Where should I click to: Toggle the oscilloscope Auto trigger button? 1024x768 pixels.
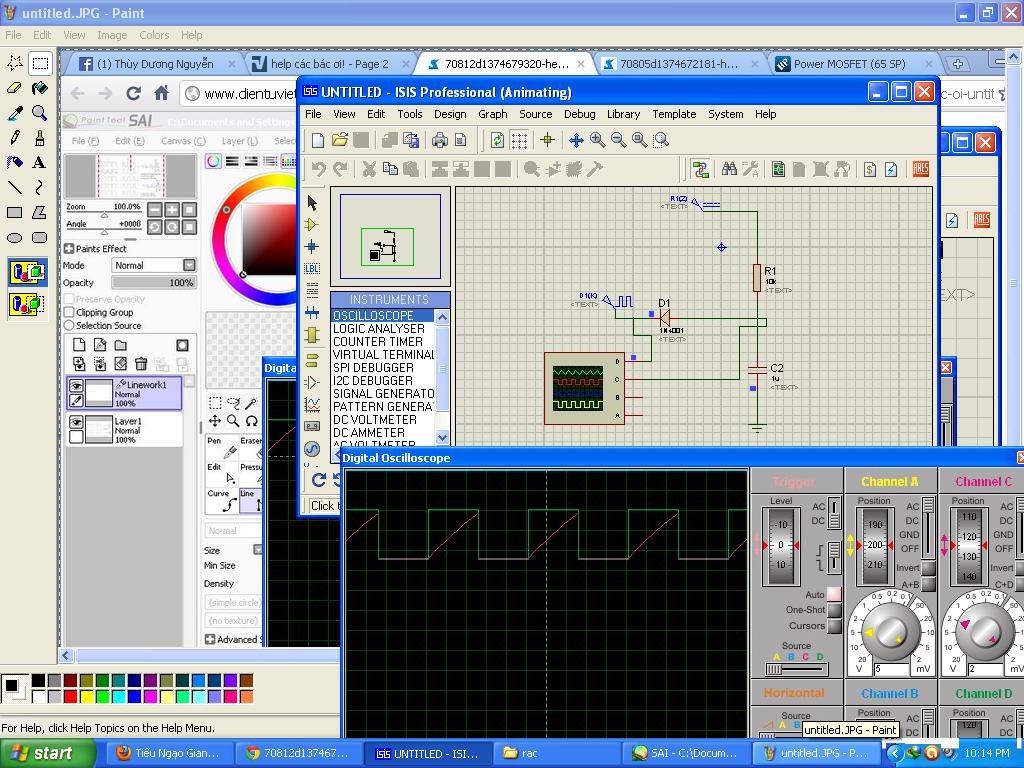coord(834,594)
